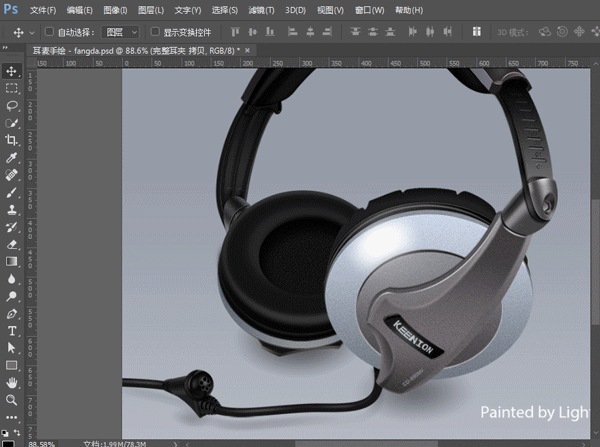600x447 pixels.
Task: Click Align left edges icon
Action: point(292,32)
